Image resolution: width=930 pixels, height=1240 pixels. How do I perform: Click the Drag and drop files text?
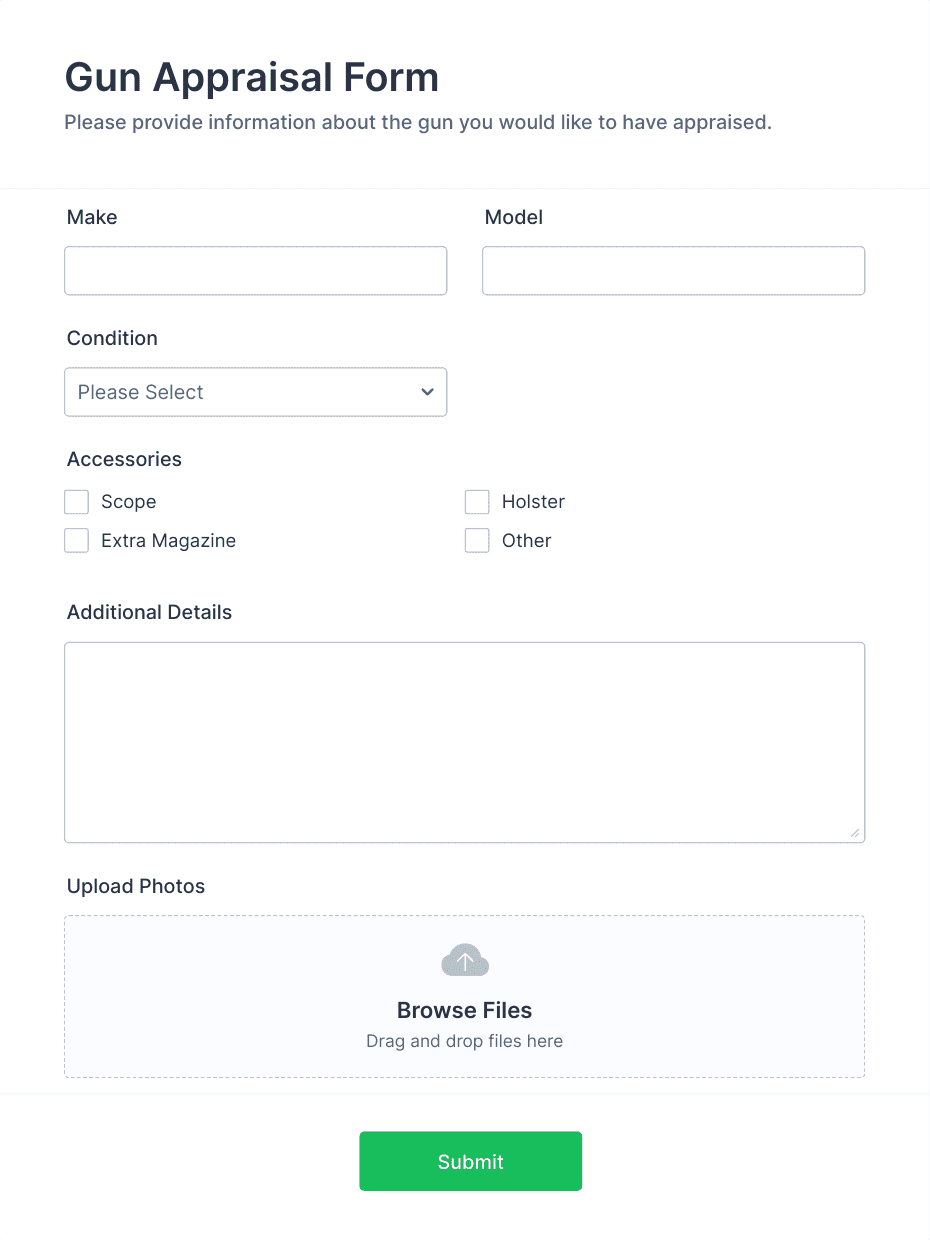click(464, 1041)
